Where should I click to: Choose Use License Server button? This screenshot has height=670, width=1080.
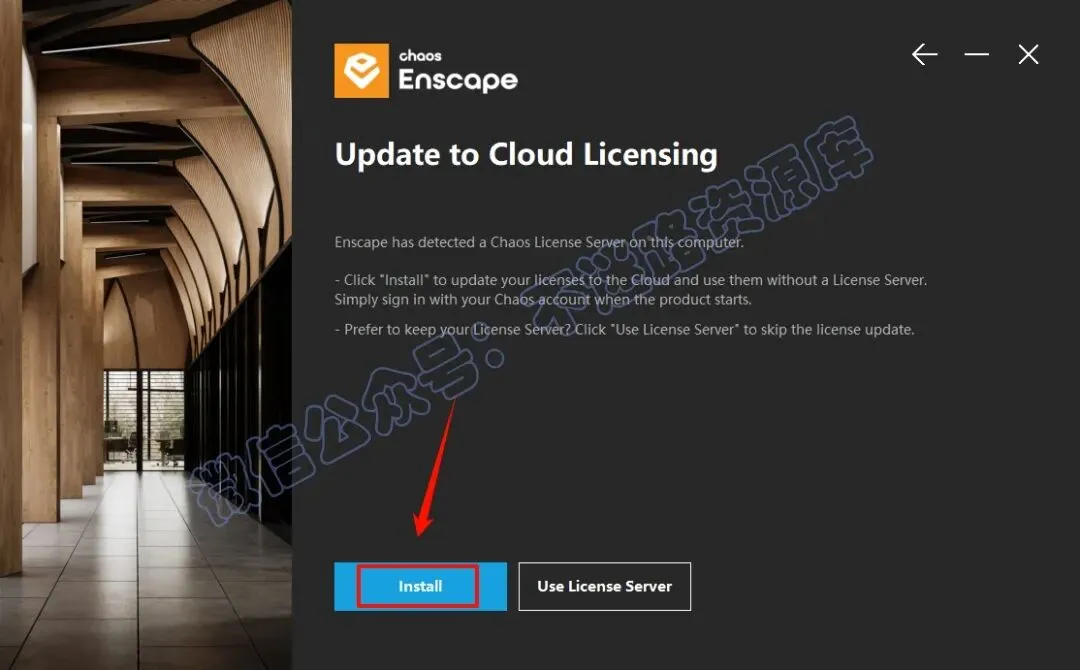604,587
